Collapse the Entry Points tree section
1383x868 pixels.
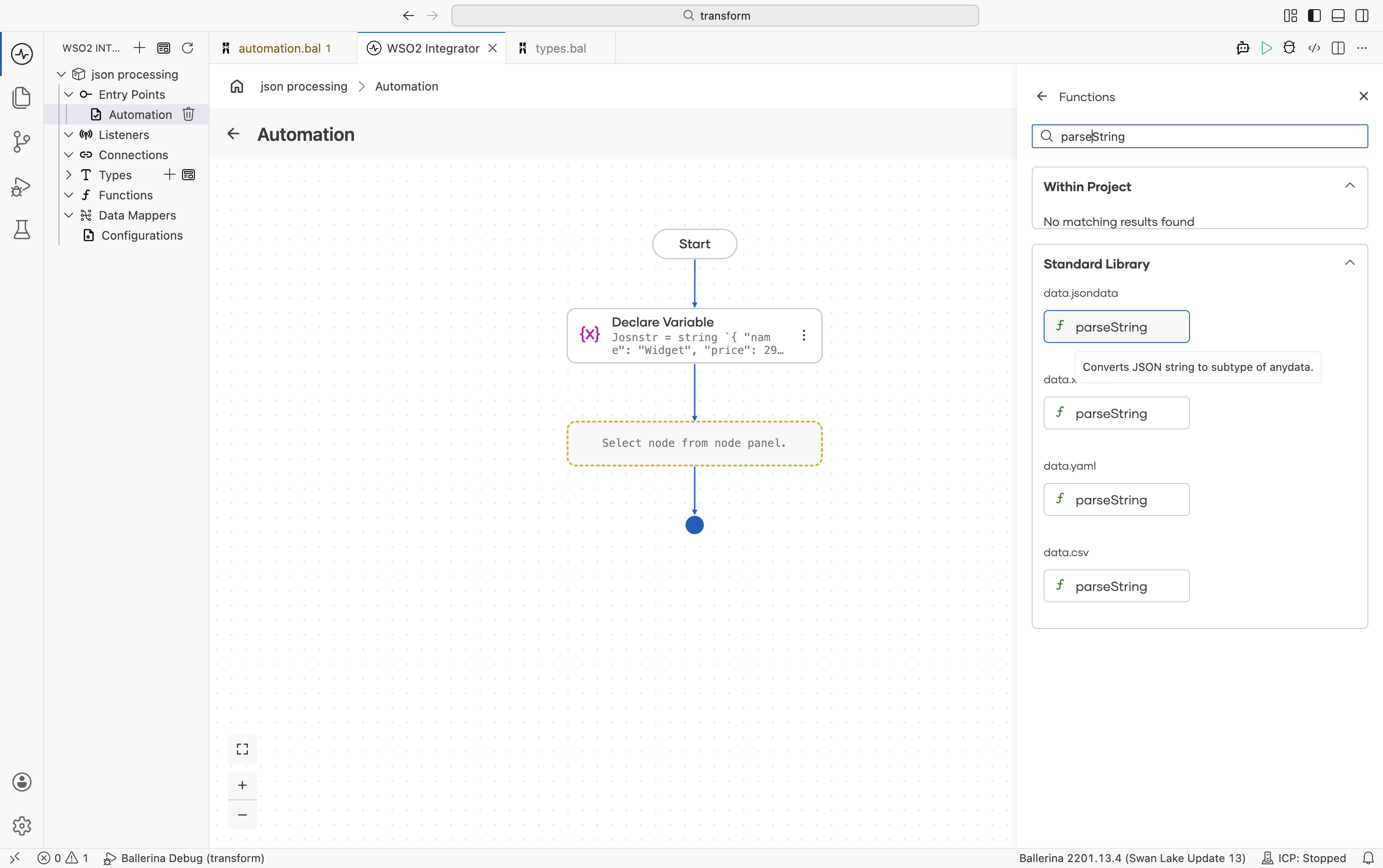(68, 94)
